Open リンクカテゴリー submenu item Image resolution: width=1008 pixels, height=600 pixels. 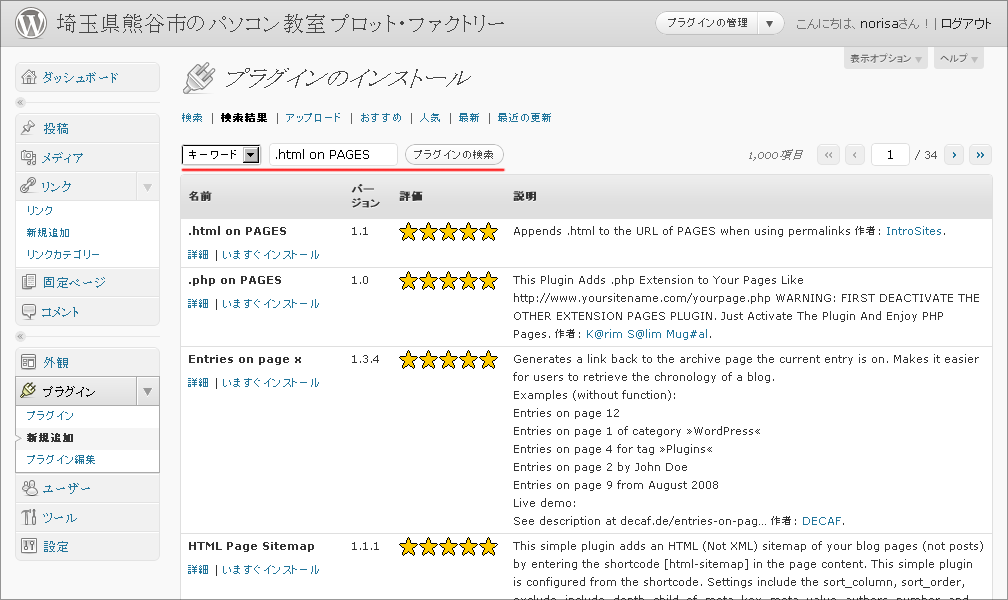point(63,254)
